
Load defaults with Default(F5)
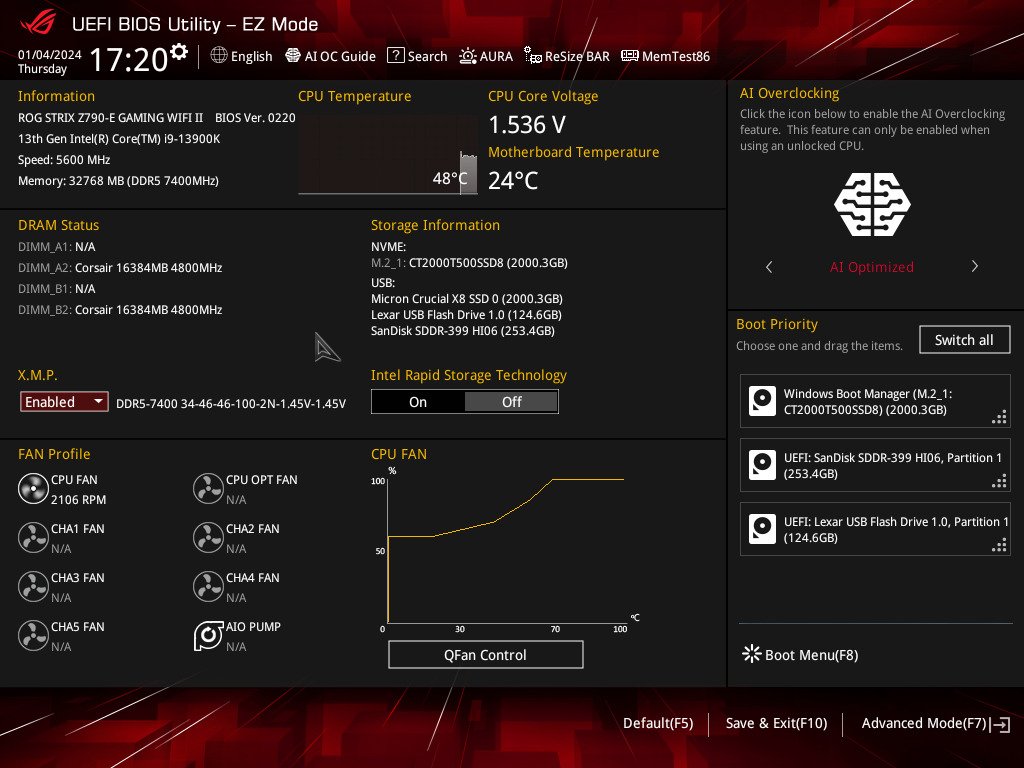click(x=658, y=723)
